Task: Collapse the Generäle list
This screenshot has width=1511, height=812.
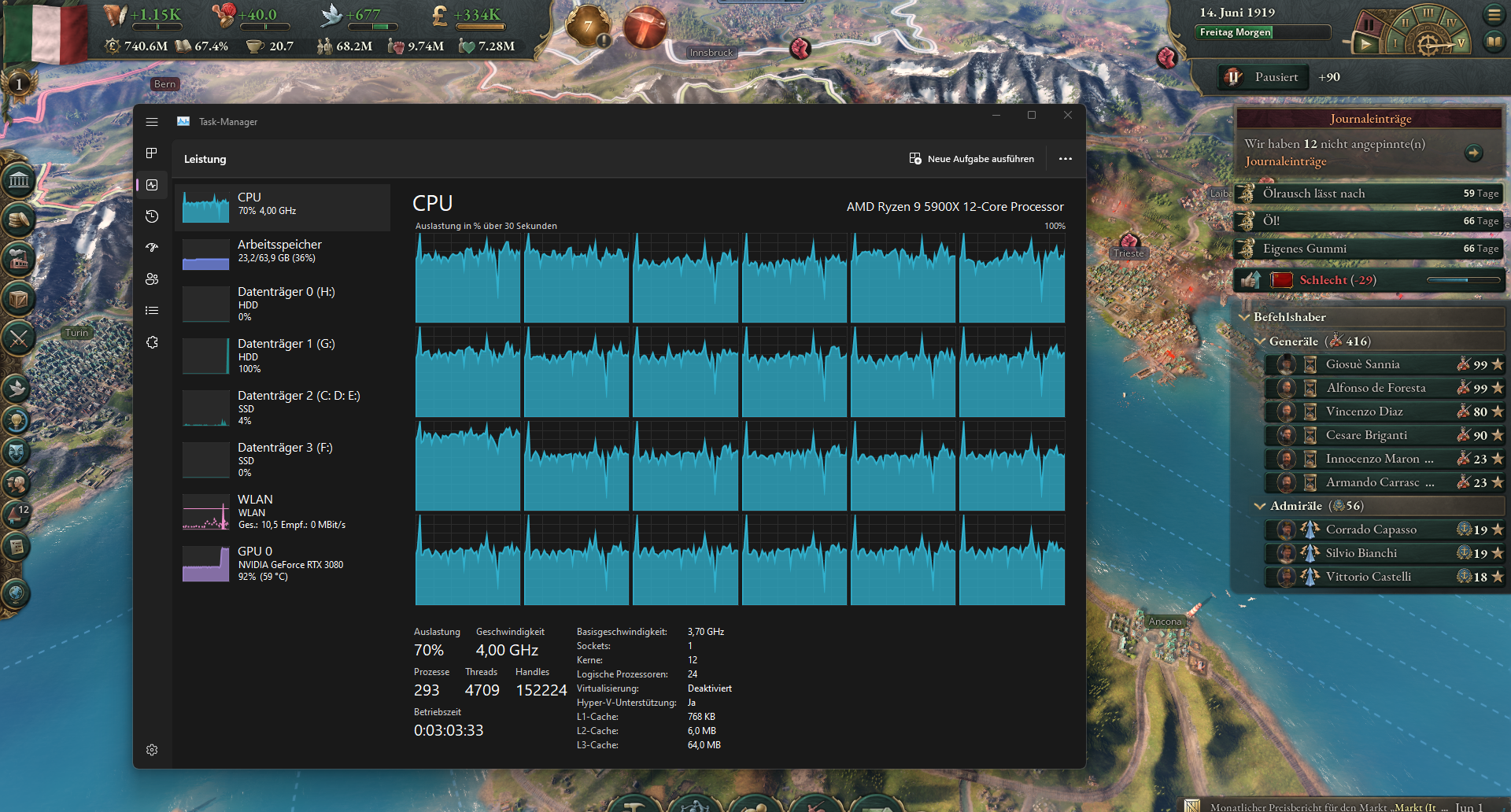Action: (x=1261, y=341)
